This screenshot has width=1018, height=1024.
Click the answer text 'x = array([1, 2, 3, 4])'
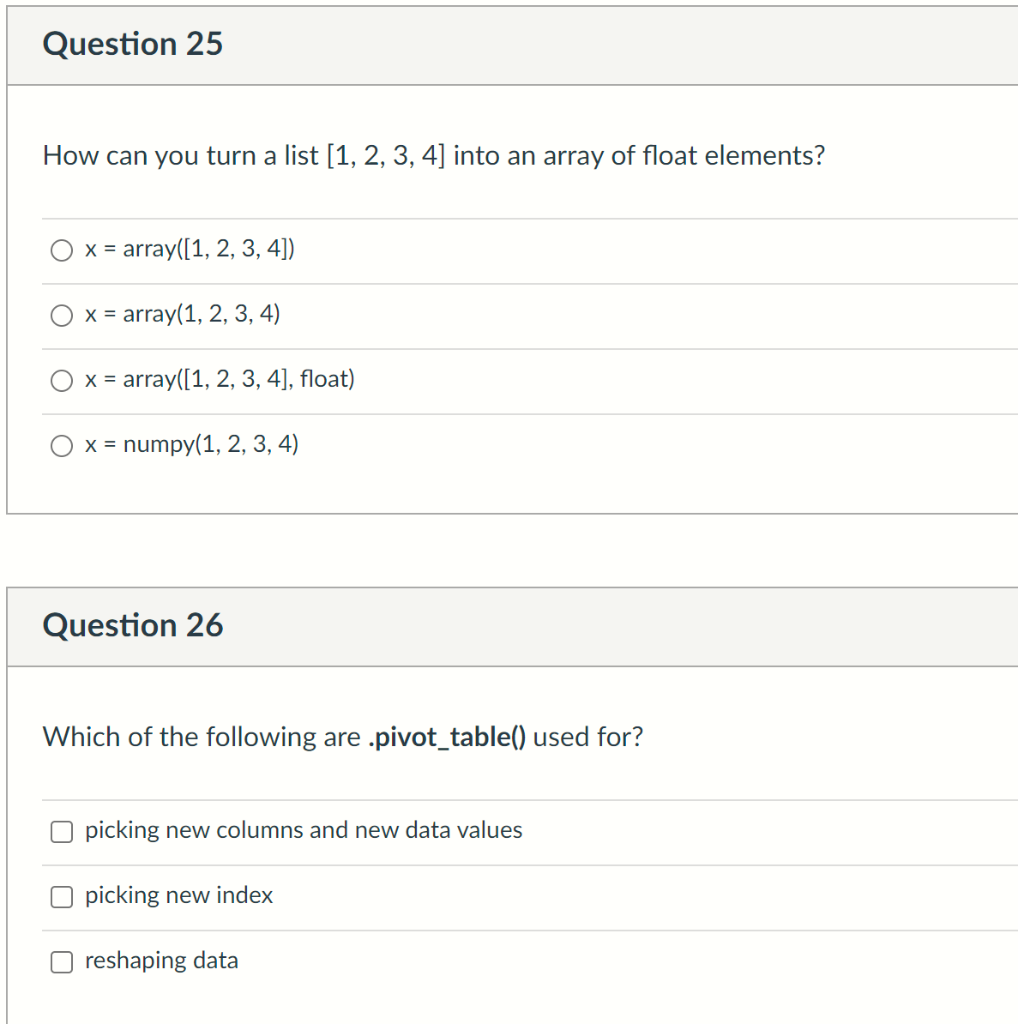190,249
